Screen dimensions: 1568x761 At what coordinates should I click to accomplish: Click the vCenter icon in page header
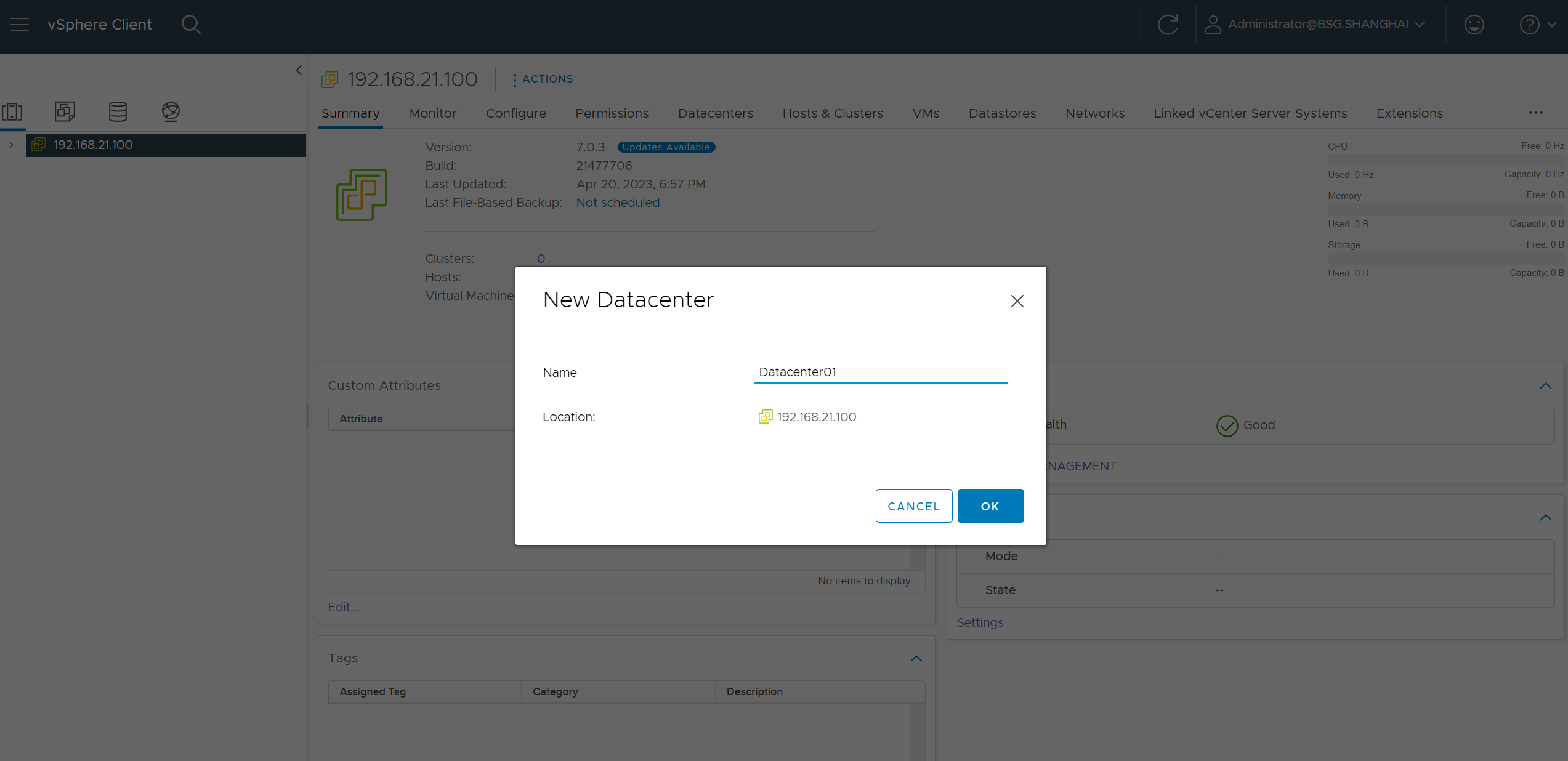330,79
